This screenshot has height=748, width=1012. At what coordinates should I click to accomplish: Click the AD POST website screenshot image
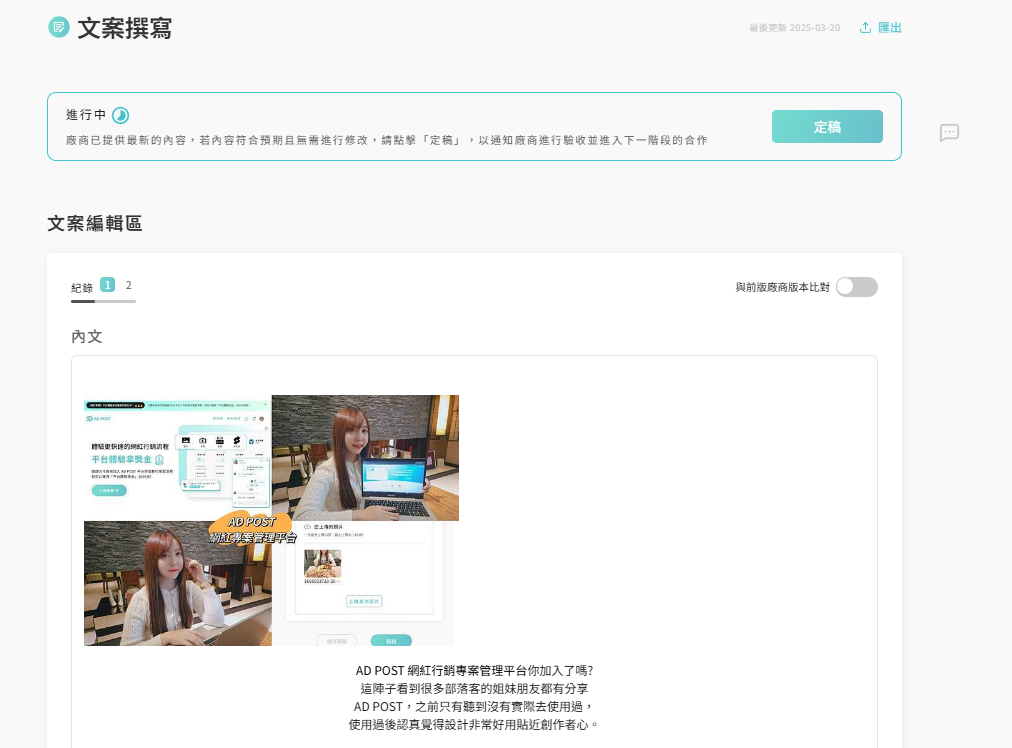177,457
